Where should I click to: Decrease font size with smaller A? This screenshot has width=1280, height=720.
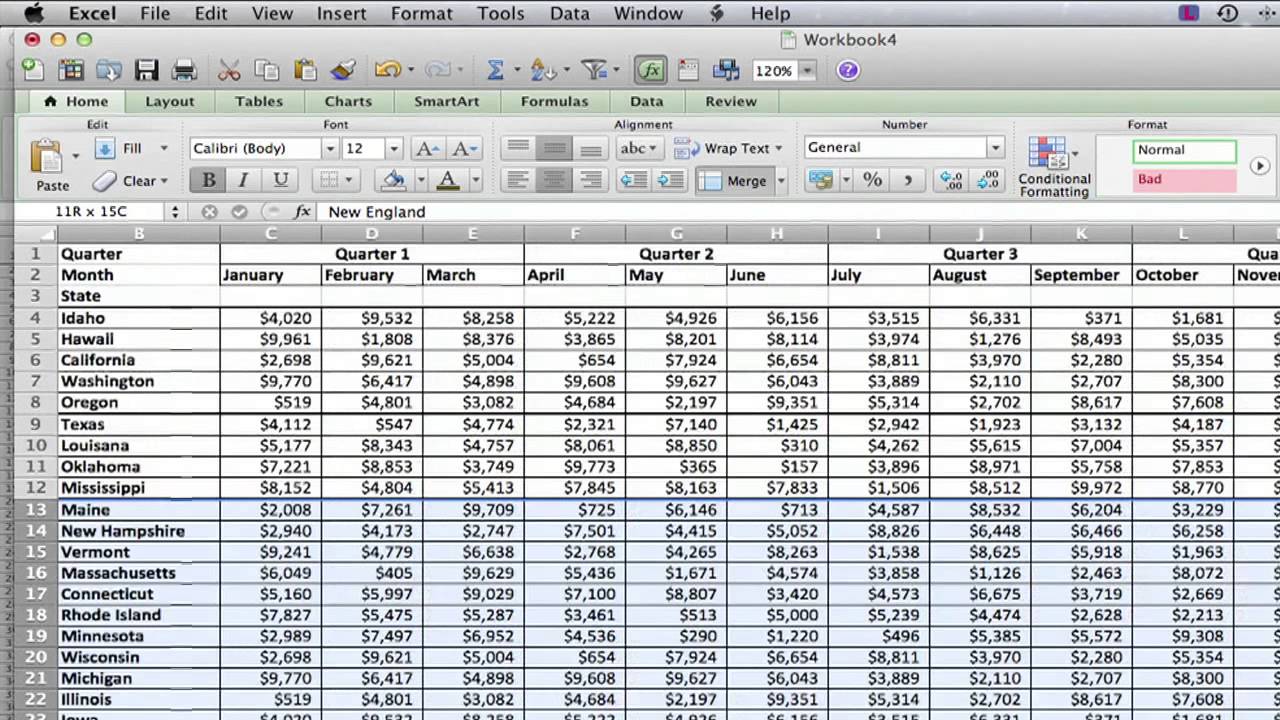(x=464, y=148)
